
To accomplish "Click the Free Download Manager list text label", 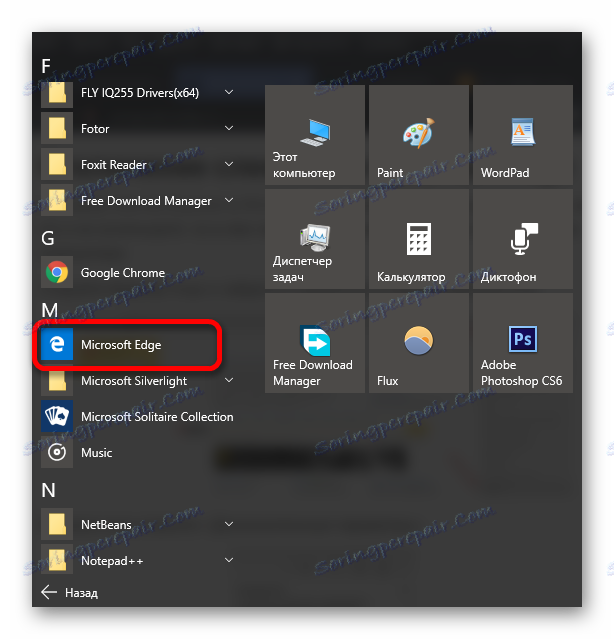I will 146,201.
